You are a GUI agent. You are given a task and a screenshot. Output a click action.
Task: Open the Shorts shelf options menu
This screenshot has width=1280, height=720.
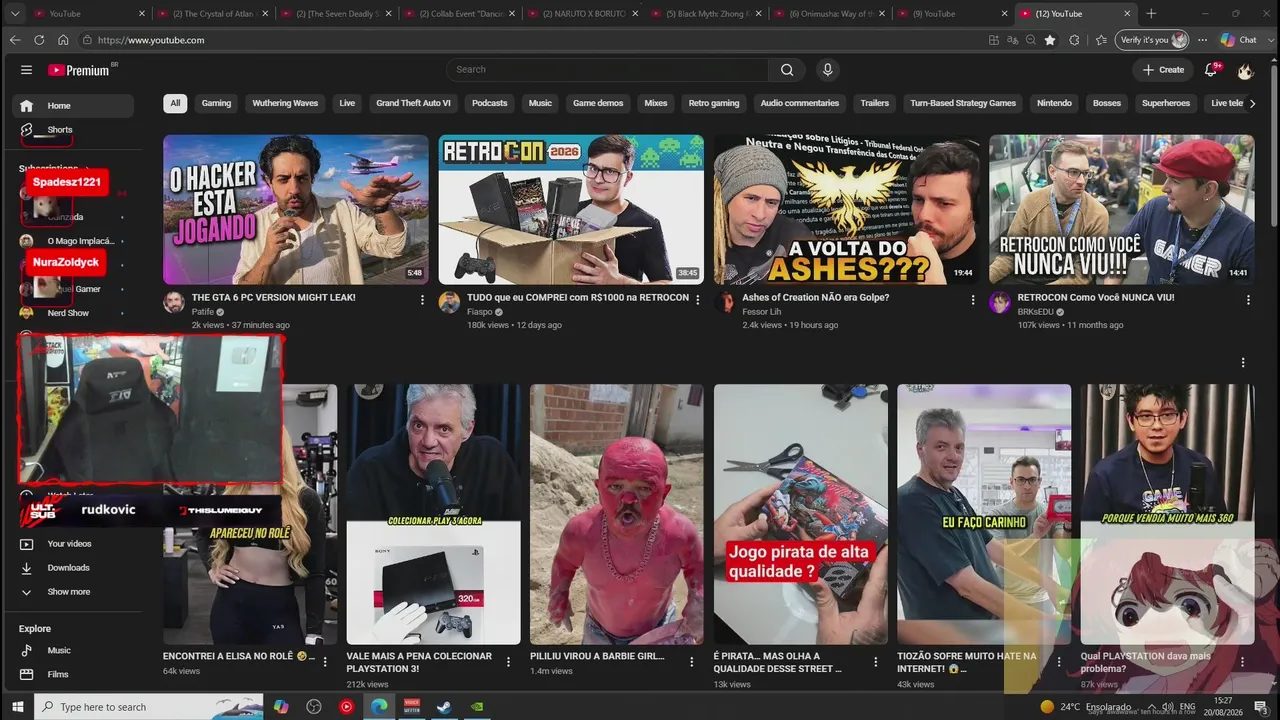1243,363
